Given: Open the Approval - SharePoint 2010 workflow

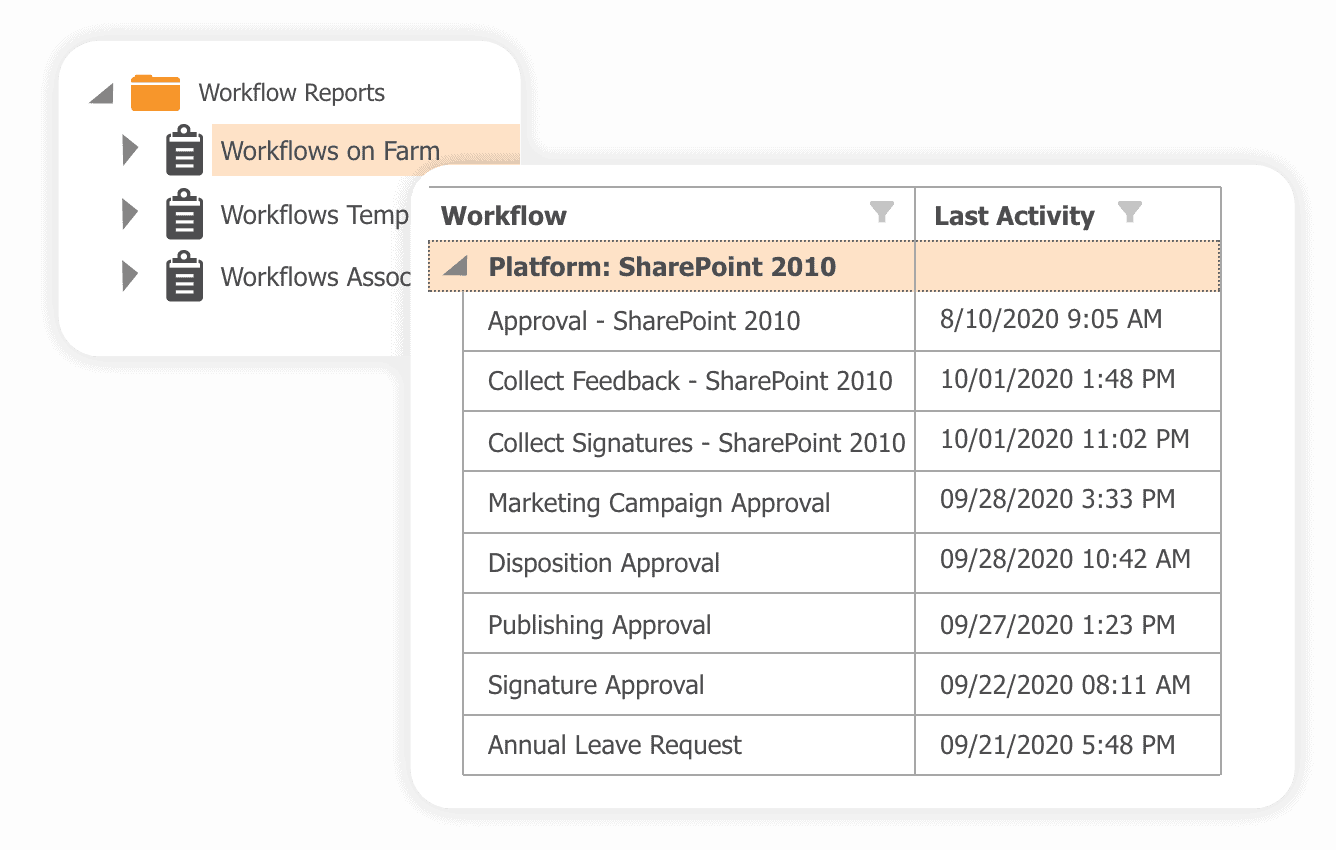Looking at the screenshot, I should [x=643, y=320].
